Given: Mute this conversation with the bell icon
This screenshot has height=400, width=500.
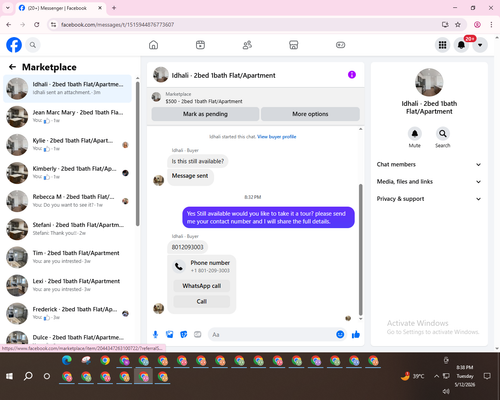Looking at the screenshot, I should tap(415, 134).
